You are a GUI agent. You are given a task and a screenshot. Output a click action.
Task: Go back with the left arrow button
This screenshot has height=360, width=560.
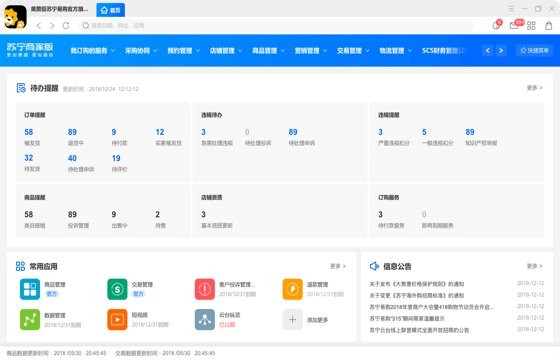pos(39,26)
